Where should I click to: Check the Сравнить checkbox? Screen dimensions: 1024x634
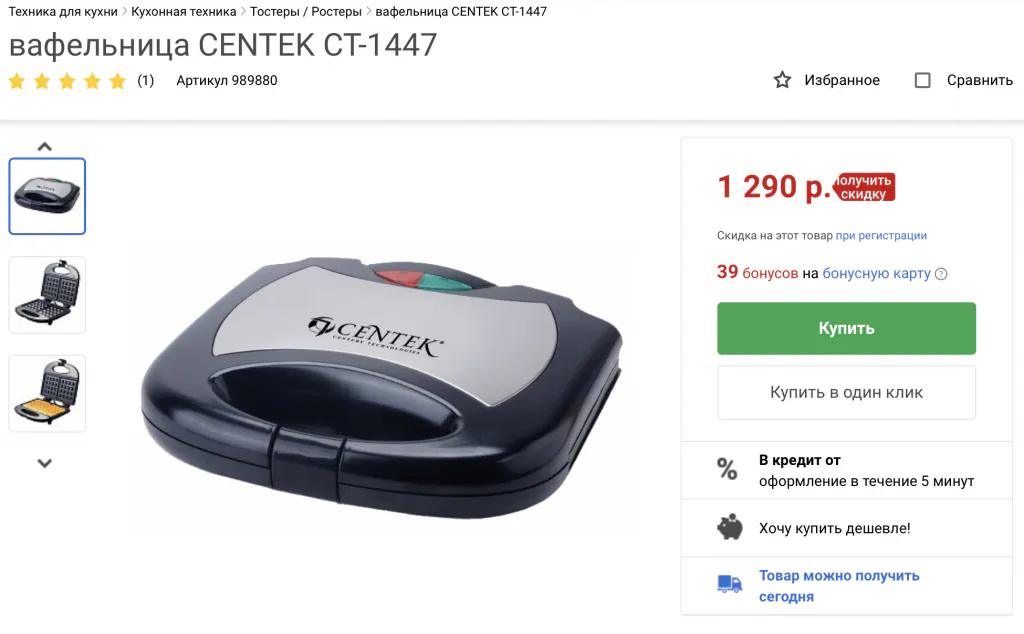click(x=922, y=80)
